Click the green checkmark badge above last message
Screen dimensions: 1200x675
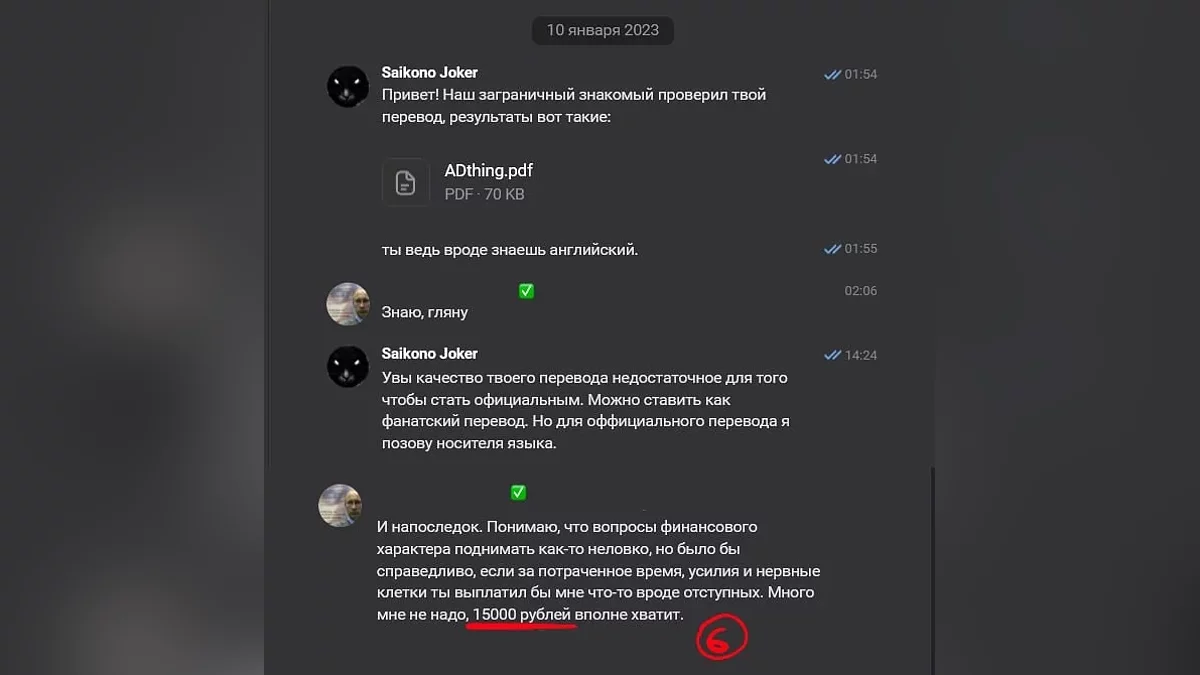tap(518, 492)
